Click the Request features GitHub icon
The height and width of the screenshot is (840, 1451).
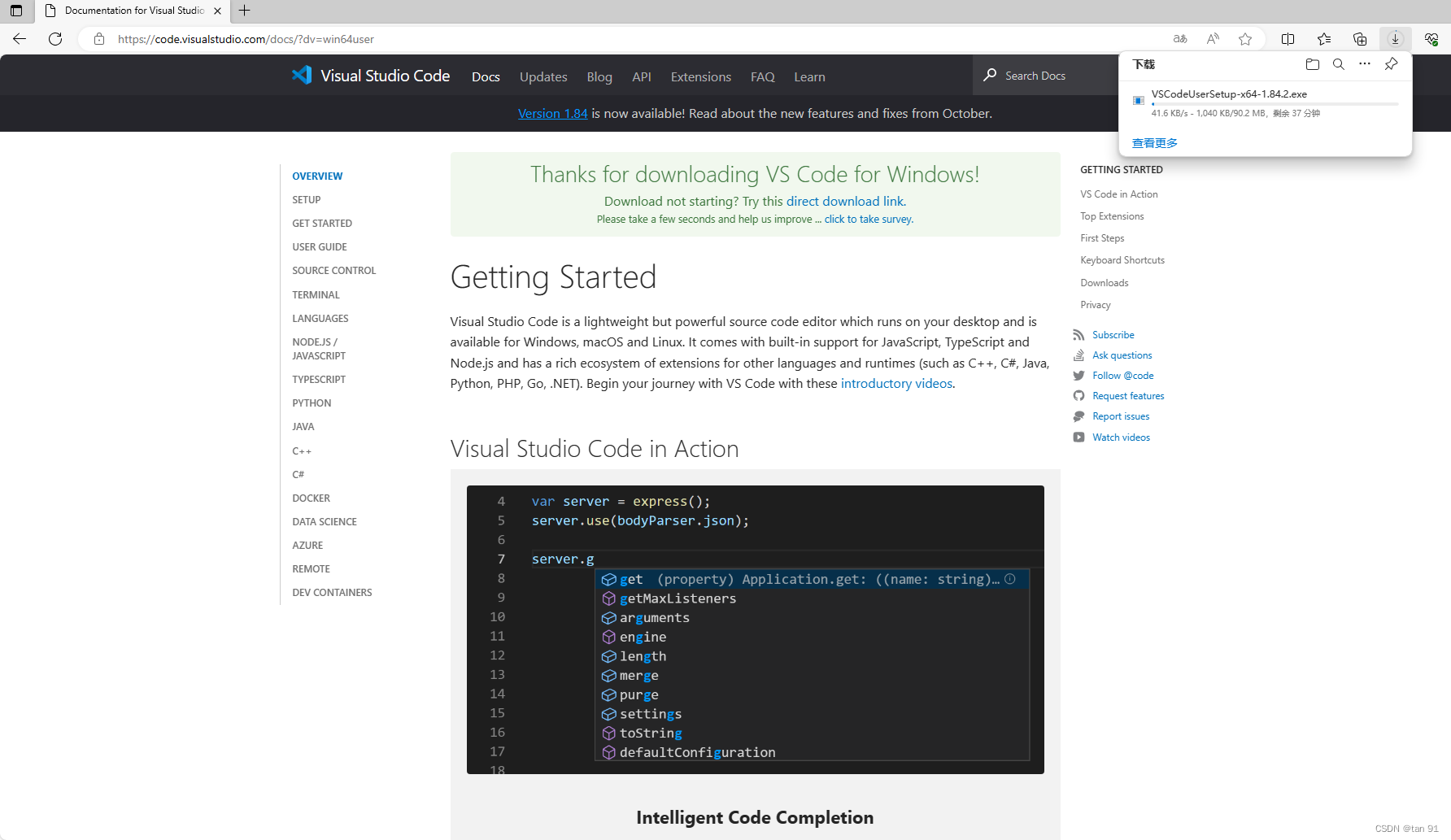pyautogui.click(x=1078, y=396)
